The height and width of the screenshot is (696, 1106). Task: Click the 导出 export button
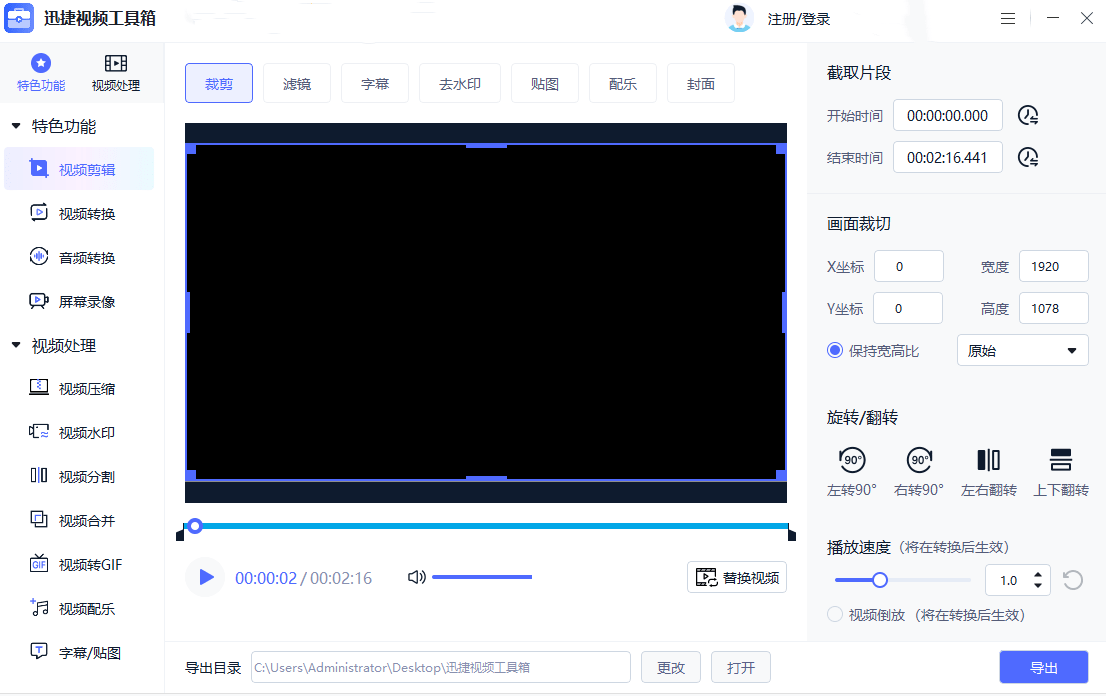tap(1043, 668)
